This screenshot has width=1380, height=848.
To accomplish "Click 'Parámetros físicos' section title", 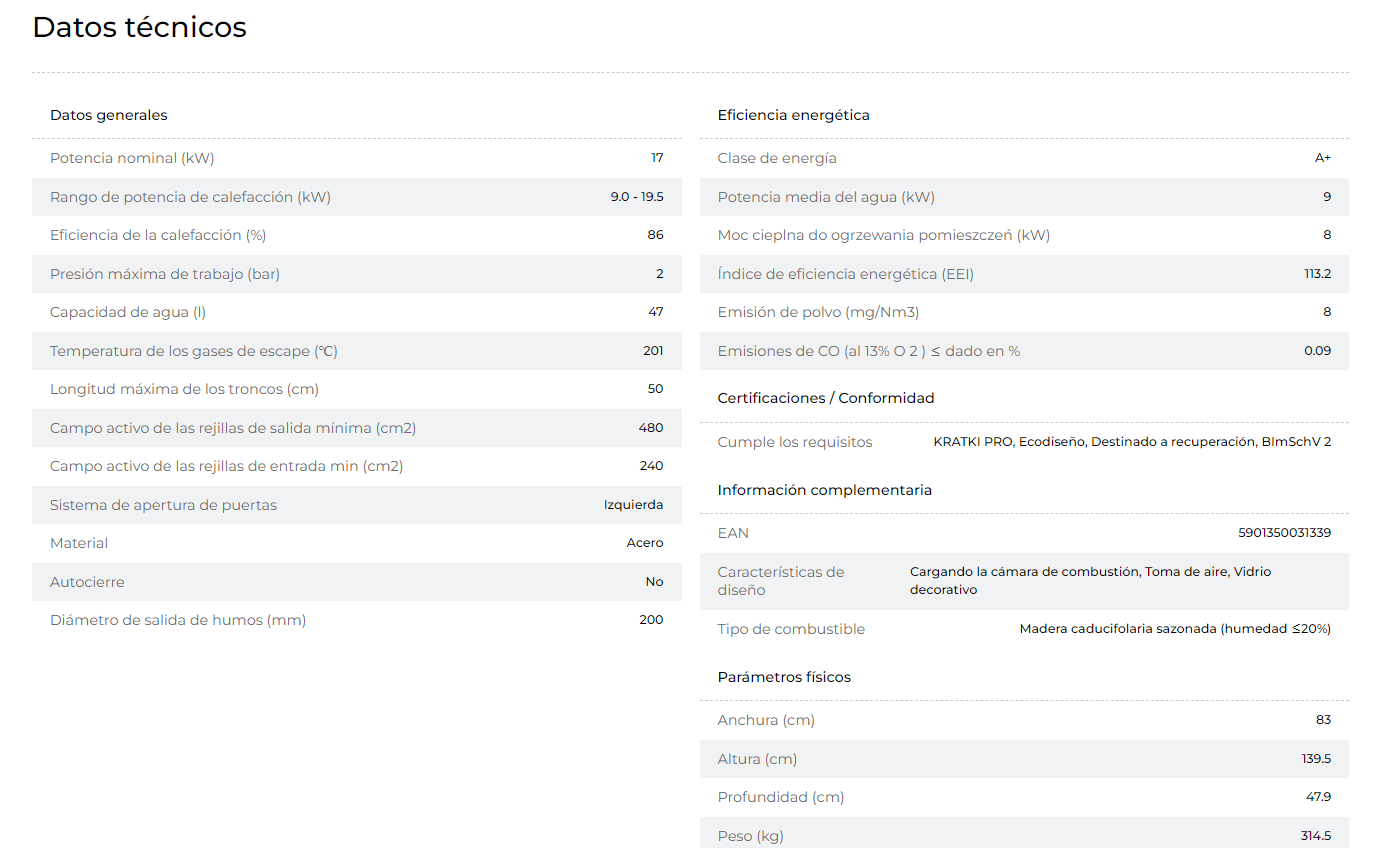I will tap(784, 677).
